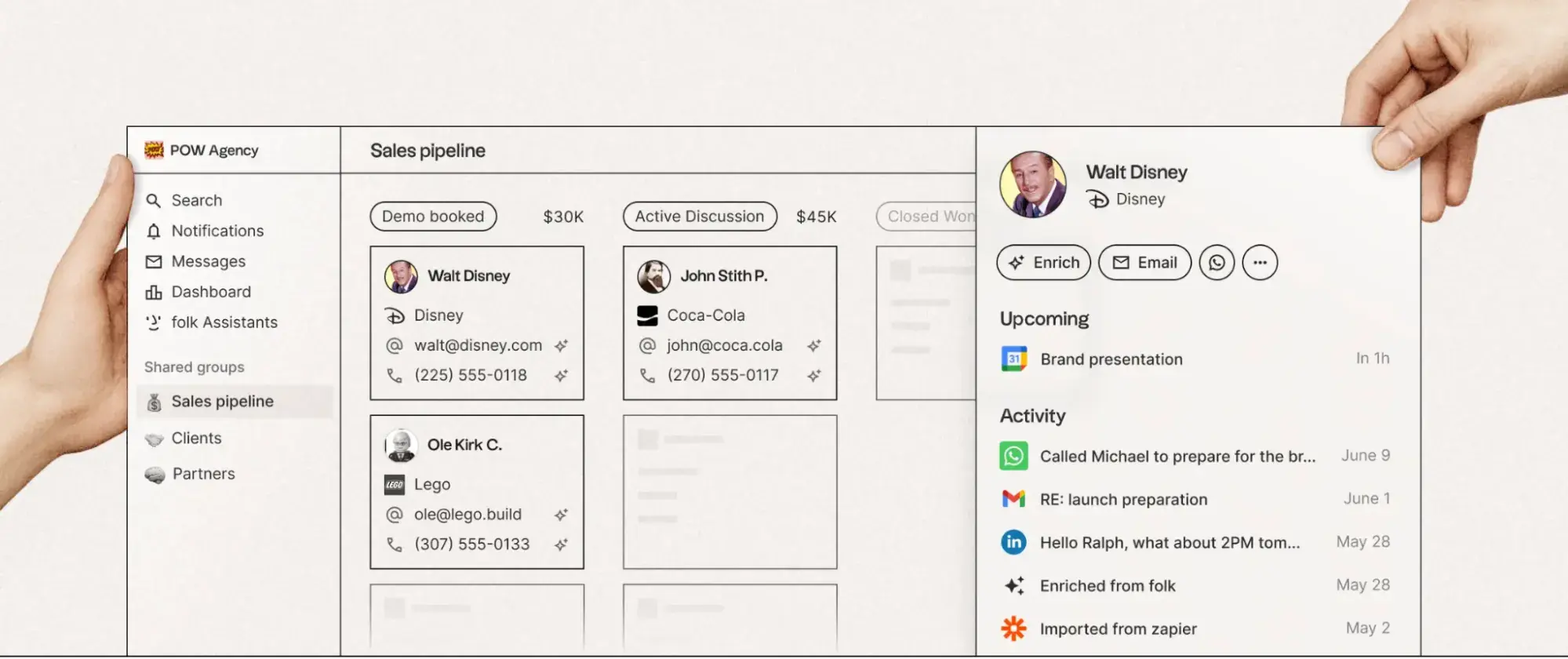Click the Active Discussion stage pill
The height and width of the screenshot is (659, 1568).
pos(700,217)
